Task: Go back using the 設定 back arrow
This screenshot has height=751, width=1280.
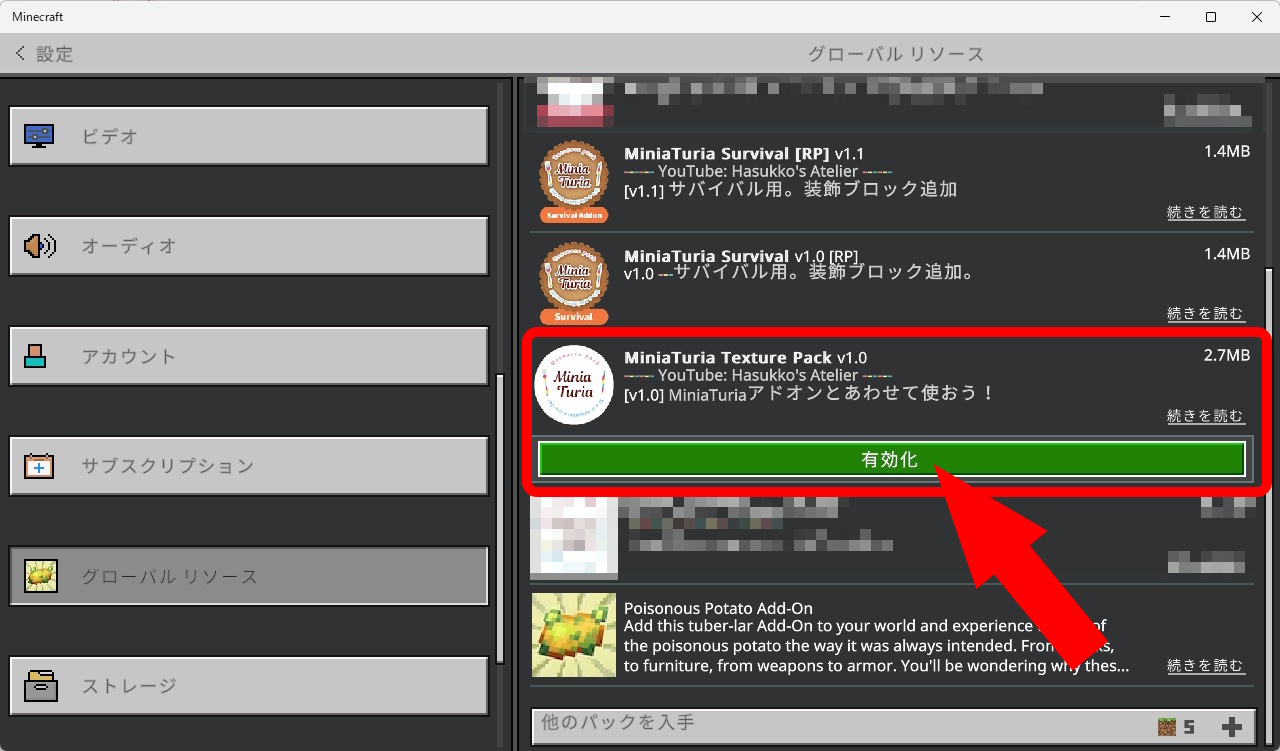Action: (21, 53)
